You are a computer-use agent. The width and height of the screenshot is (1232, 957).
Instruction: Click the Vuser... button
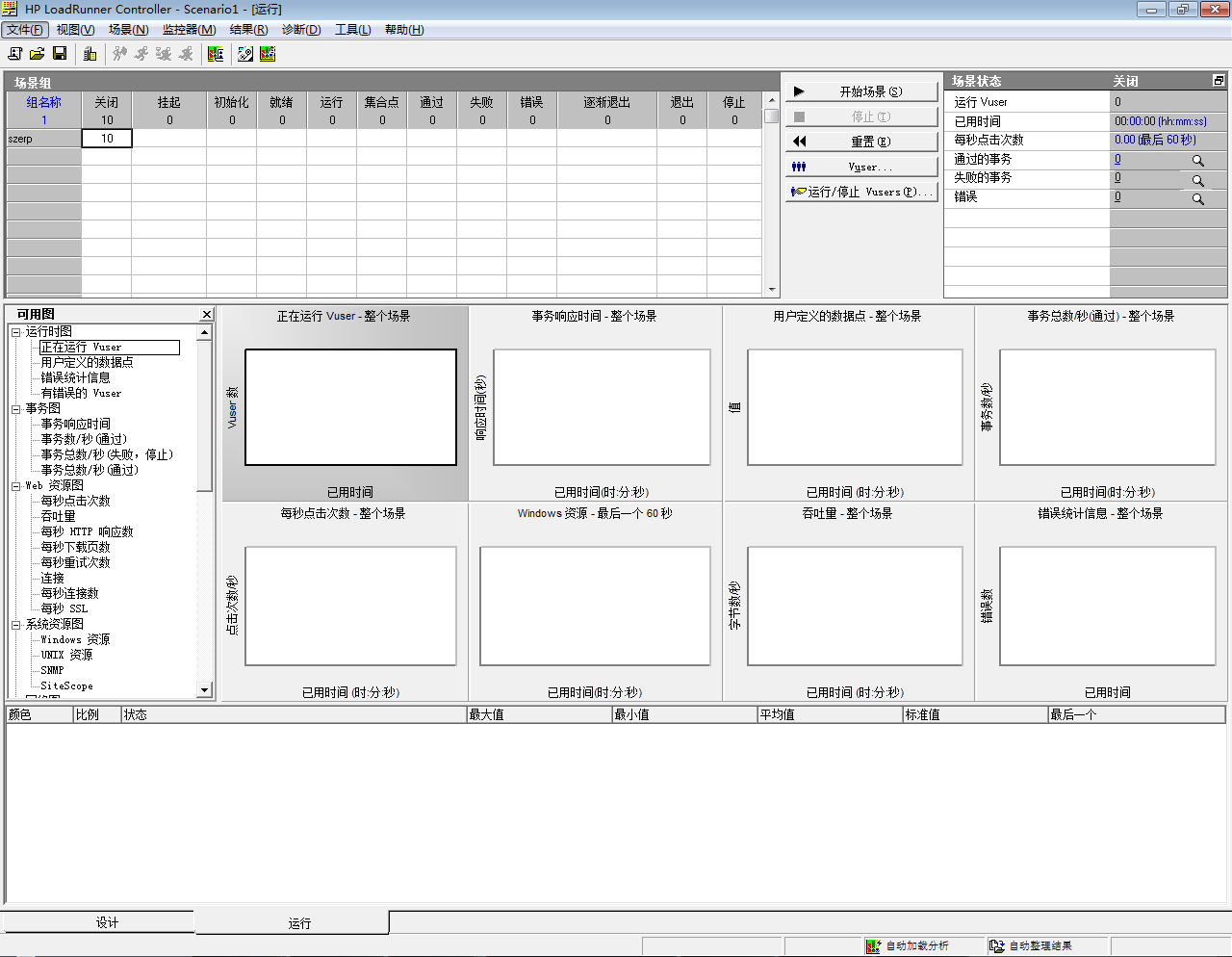coord(861,167)
